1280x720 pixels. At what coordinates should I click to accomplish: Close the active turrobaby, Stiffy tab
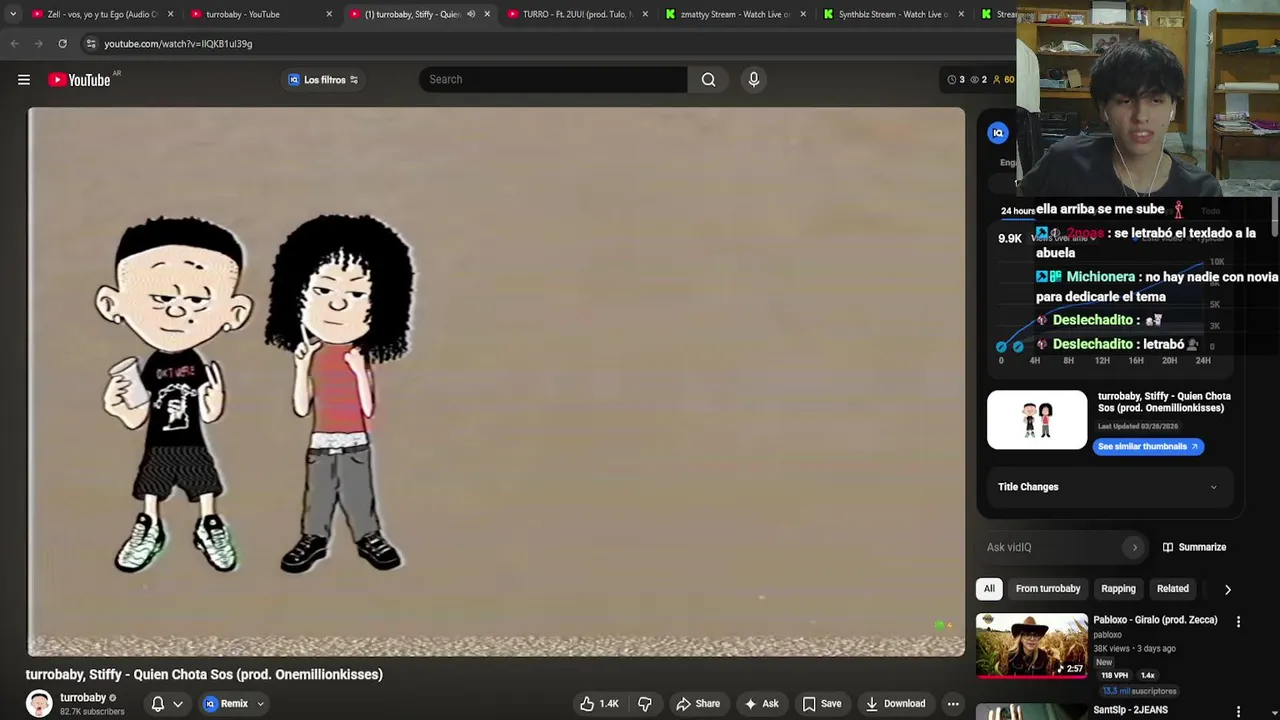coord(487,14)
